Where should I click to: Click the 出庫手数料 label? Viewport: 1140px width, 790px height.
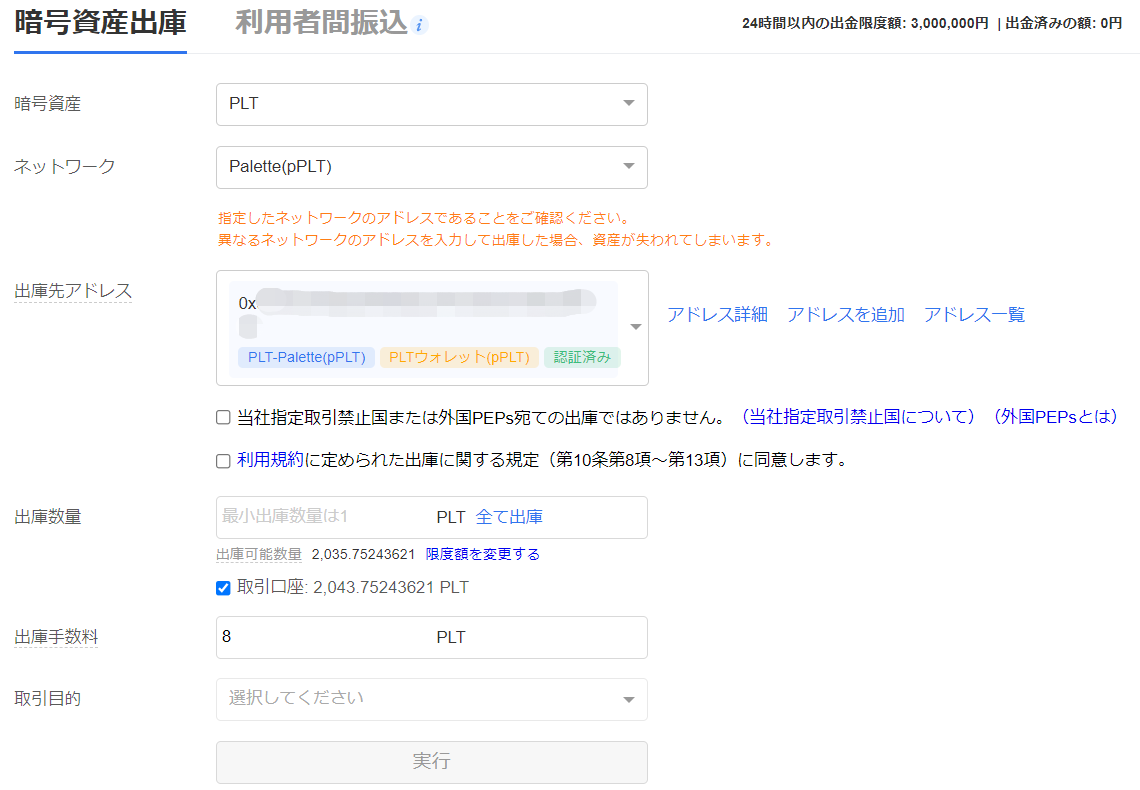(x=56, y=637)
